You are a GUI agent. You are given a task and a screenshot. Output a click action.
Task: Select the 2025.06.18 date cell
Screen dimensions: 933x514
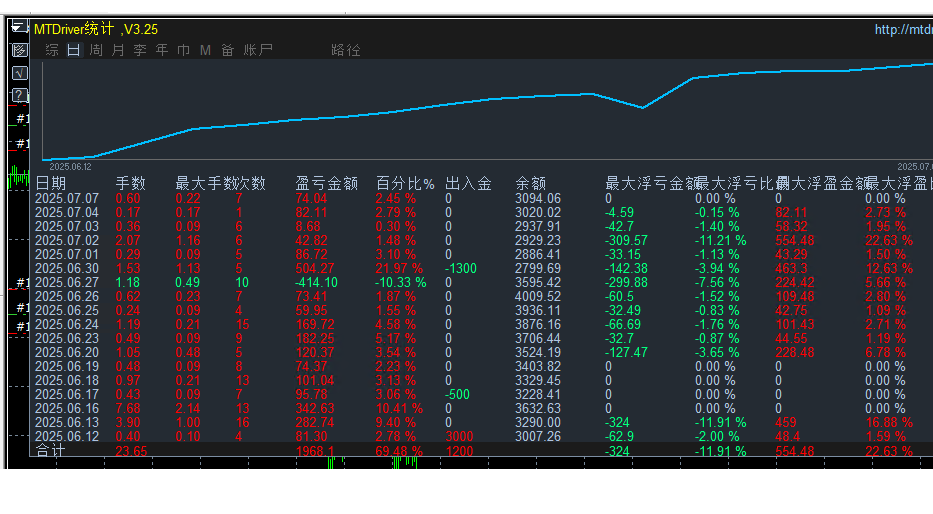coord(67,380)
